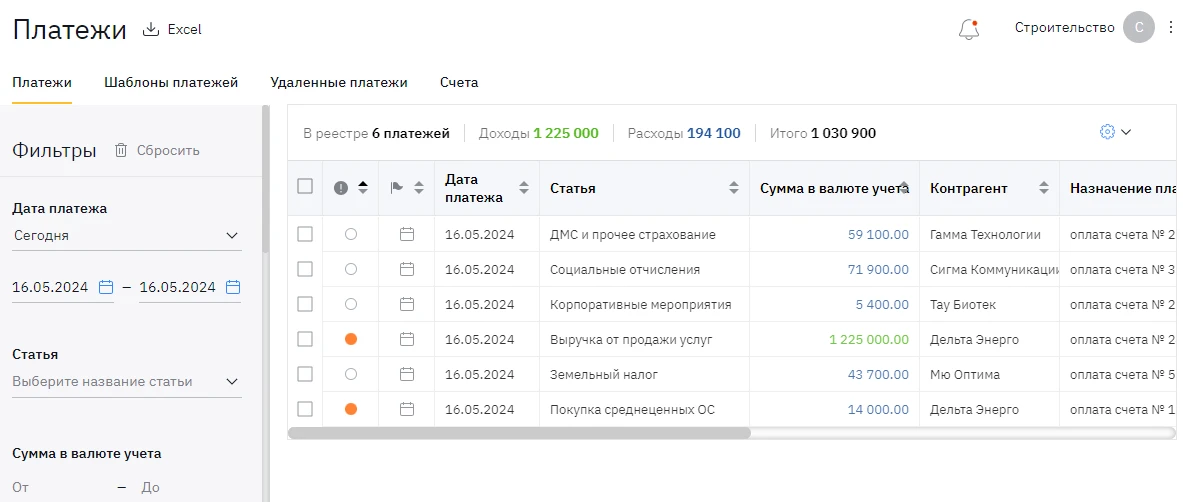The width and height of the screenshot is (1183, 502).
Task: Click the Строительство account name
Action: coord(1065,28)
